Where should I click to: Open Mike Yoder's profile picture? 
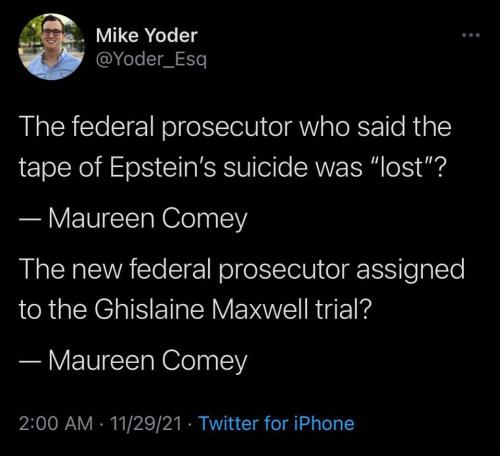pyautogui.click(x=51, y=47)
